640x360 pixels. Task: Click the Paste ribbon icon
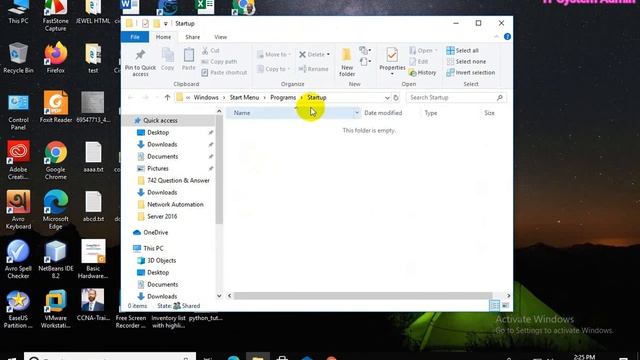(x=189, y=59)
